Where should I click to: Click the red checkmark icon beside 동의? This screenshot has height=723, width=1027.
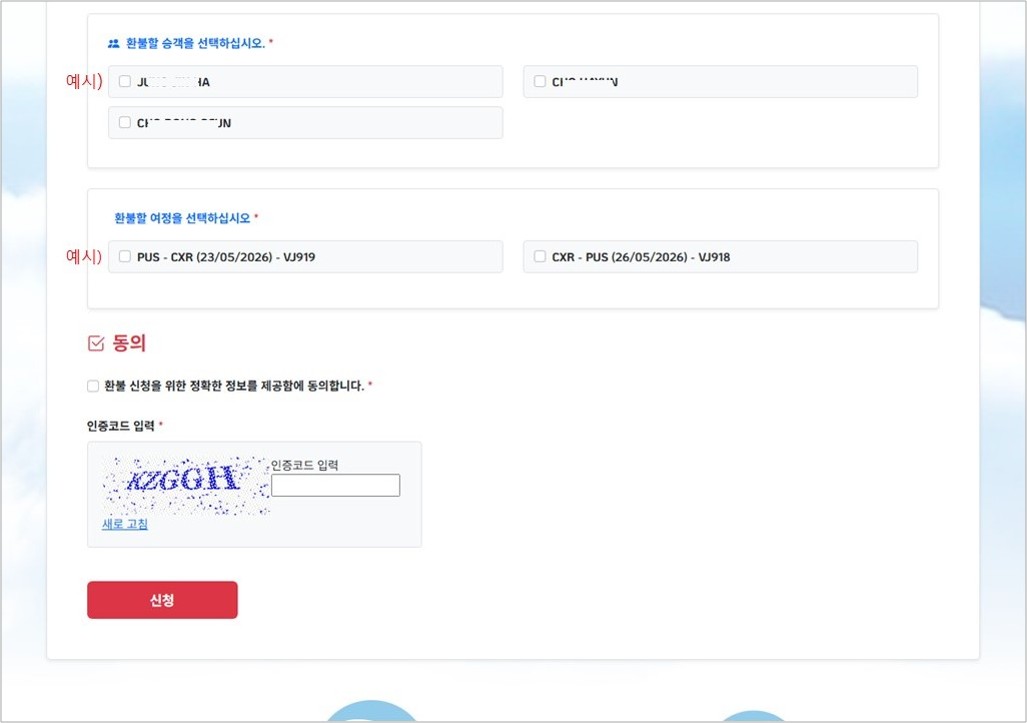pyautogui.click(x=96, y=344)
